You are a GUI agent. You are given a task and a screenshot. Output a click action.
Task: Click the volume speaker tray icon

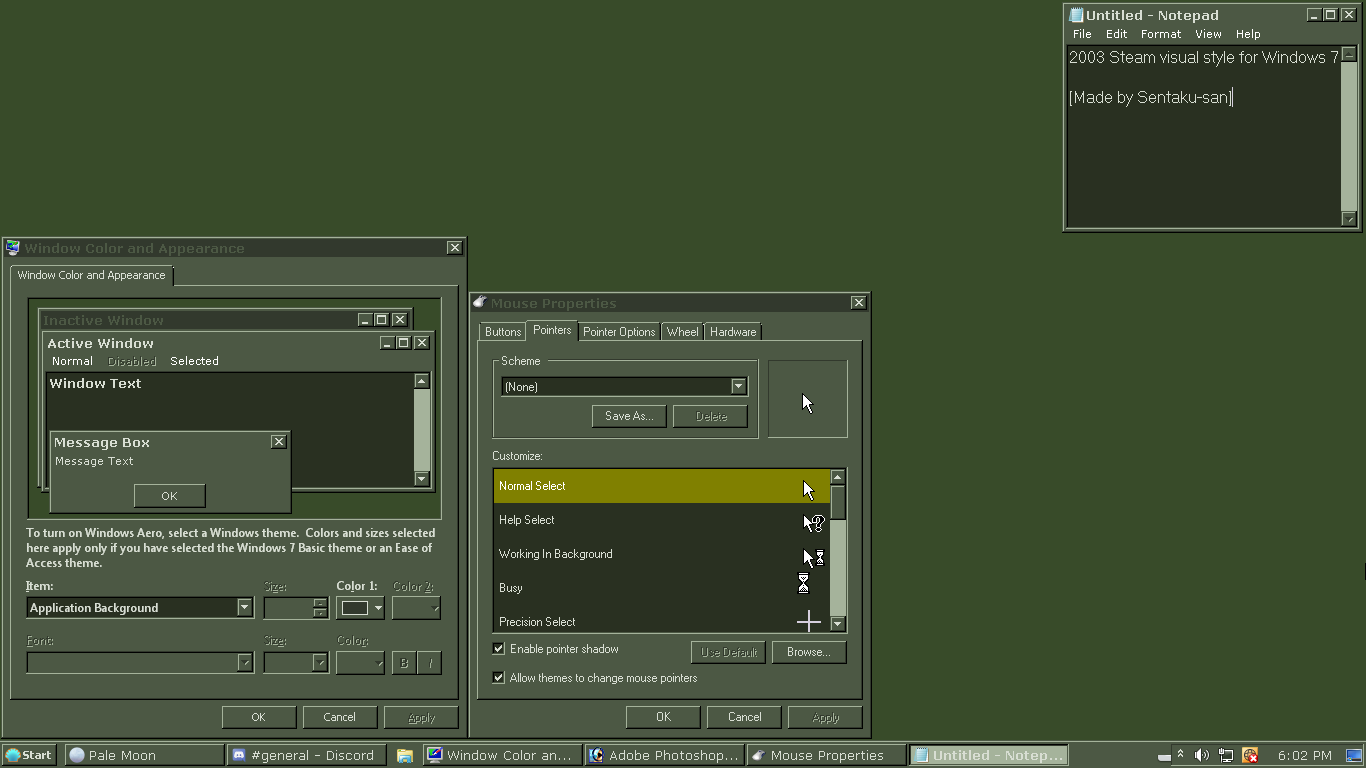1202,755
